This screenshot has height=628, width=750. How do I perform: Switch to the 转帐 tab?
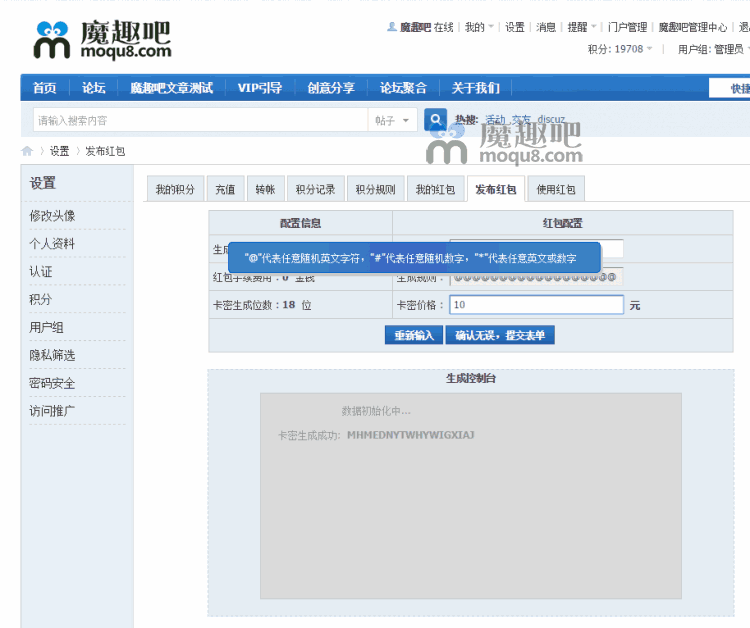coord(265,189)
